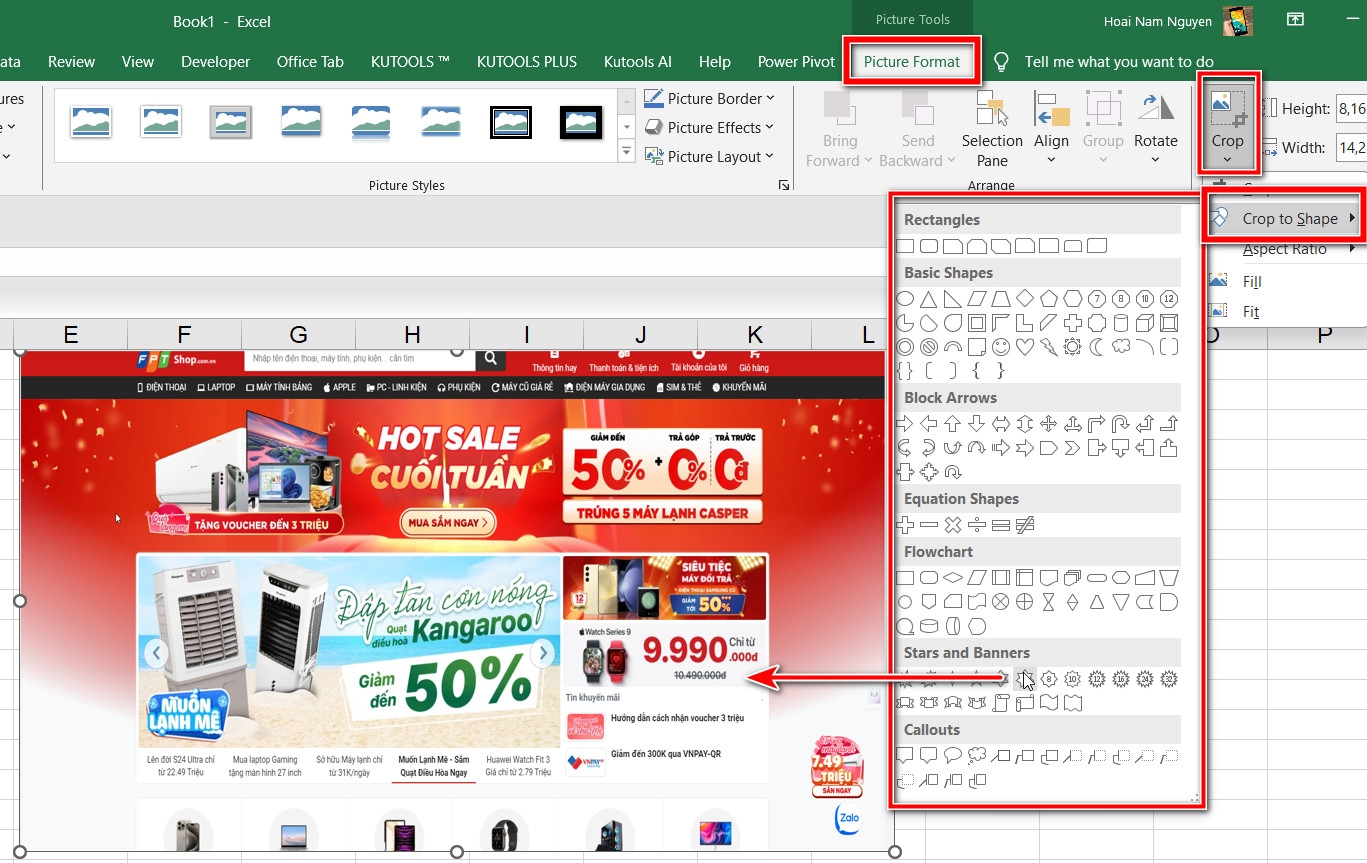1367x863 pixels.
Task: Choose Crop to Shape menu item
Action: pyautogui.click(x=1286, y=218)
